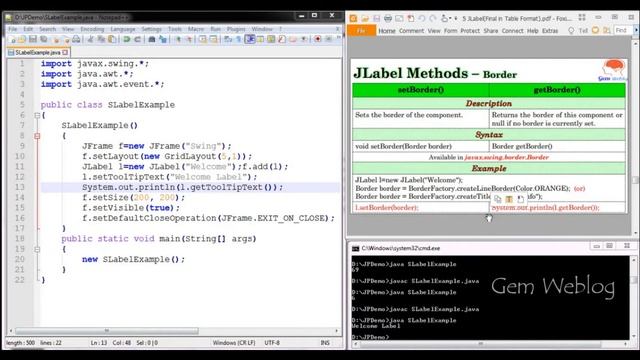Open the Notepad++ toolbar overflow chevron
Image resolution: width=640 pixels, height=360 pixels.
click(x=338, y=38)
